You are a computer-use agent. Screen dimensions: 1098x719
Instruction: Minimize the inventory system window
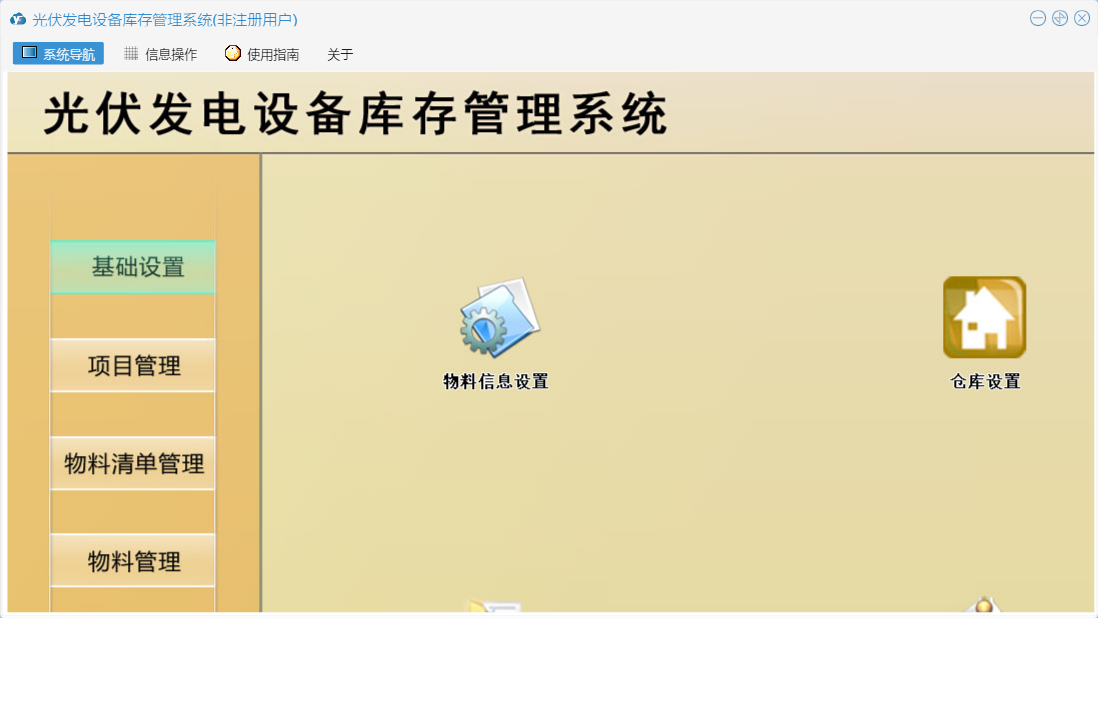click(1038, 18)
